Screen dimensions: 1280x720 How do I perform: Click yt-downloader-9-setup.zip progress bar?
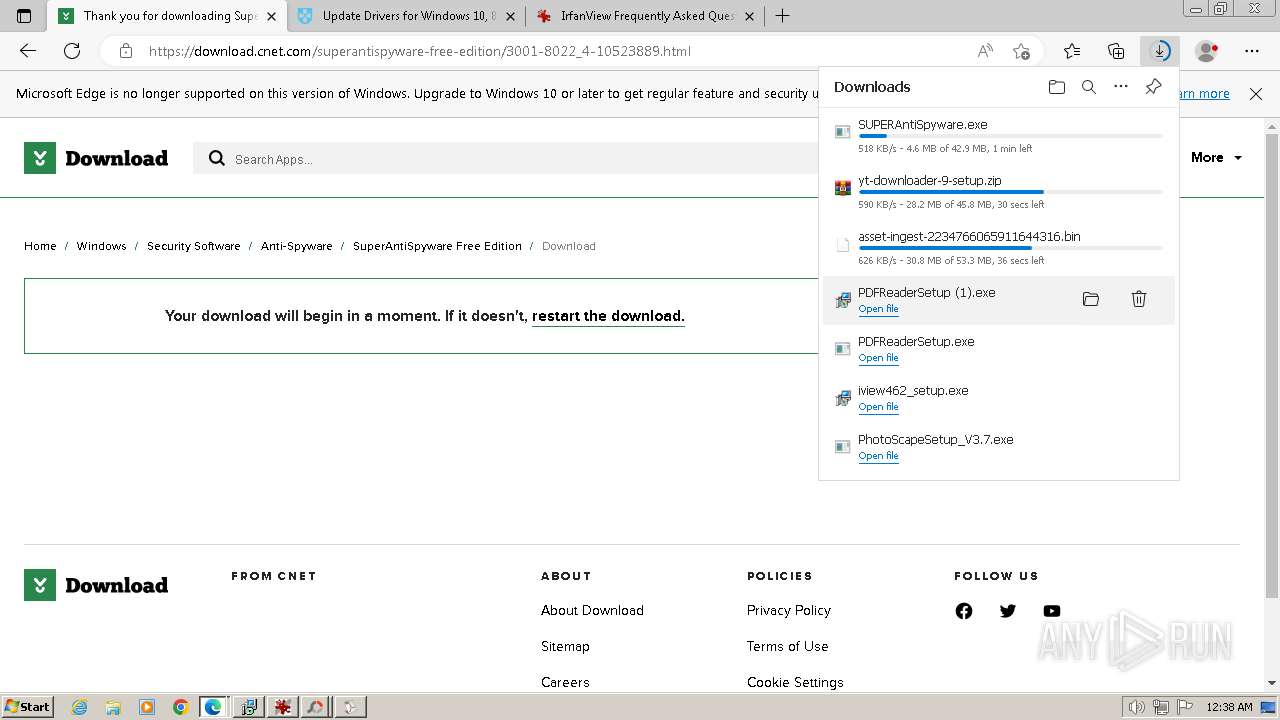1010,192
